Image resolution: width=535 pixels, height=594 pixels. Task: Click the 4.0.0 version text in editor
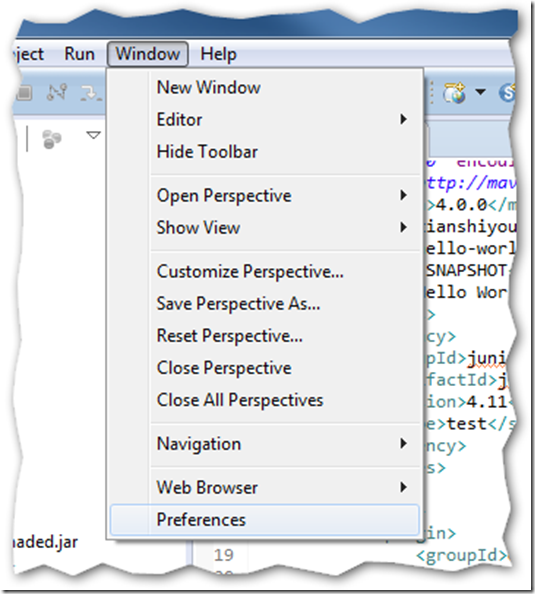[x=461, y=205]
